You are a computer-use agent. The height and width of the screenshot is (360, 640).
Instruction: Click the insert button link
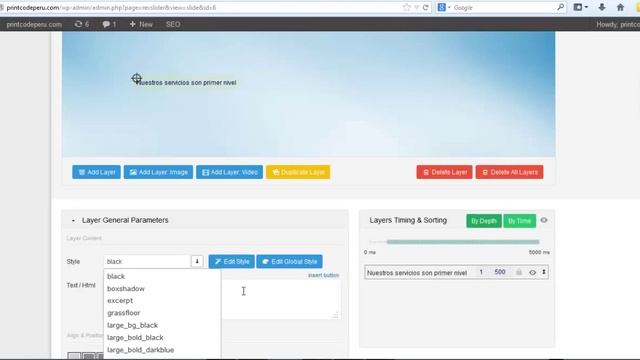coord(323,276)
